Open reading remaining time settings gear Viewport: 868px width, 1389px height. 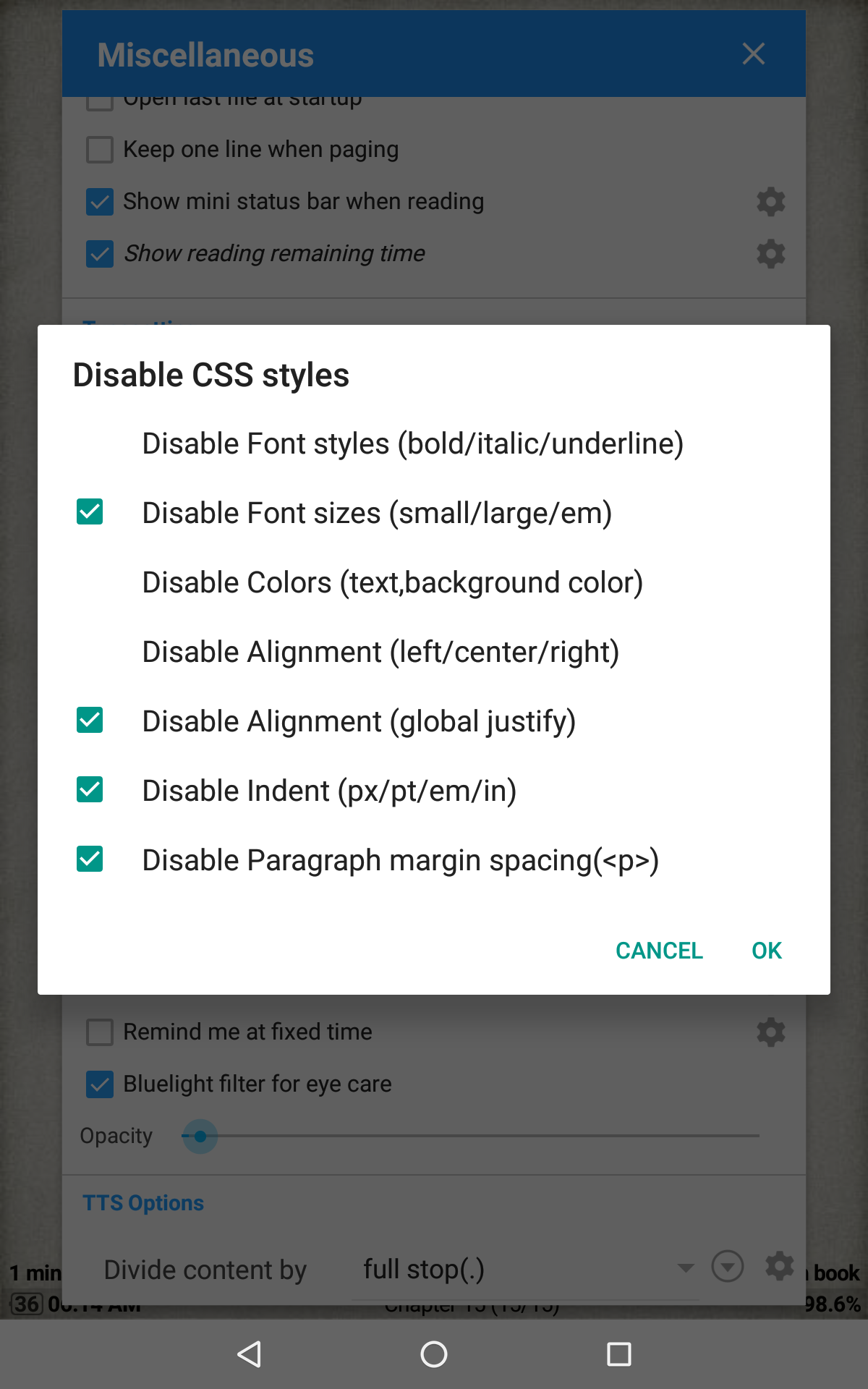[770, 254]
